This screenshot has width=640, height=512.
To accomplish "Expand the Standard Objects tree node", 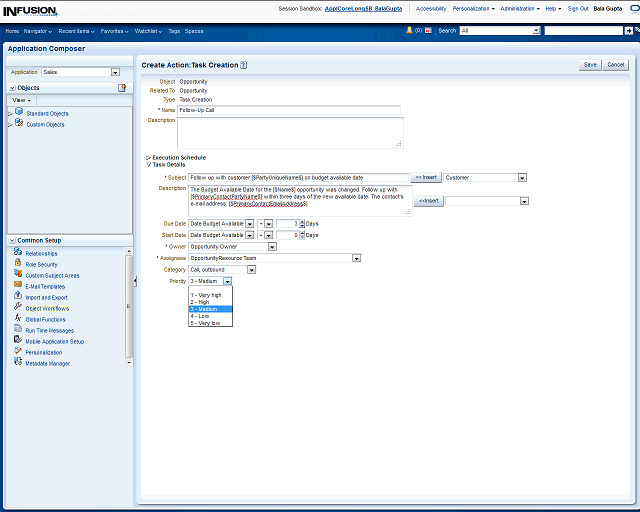I will click(x=10, y=113).
